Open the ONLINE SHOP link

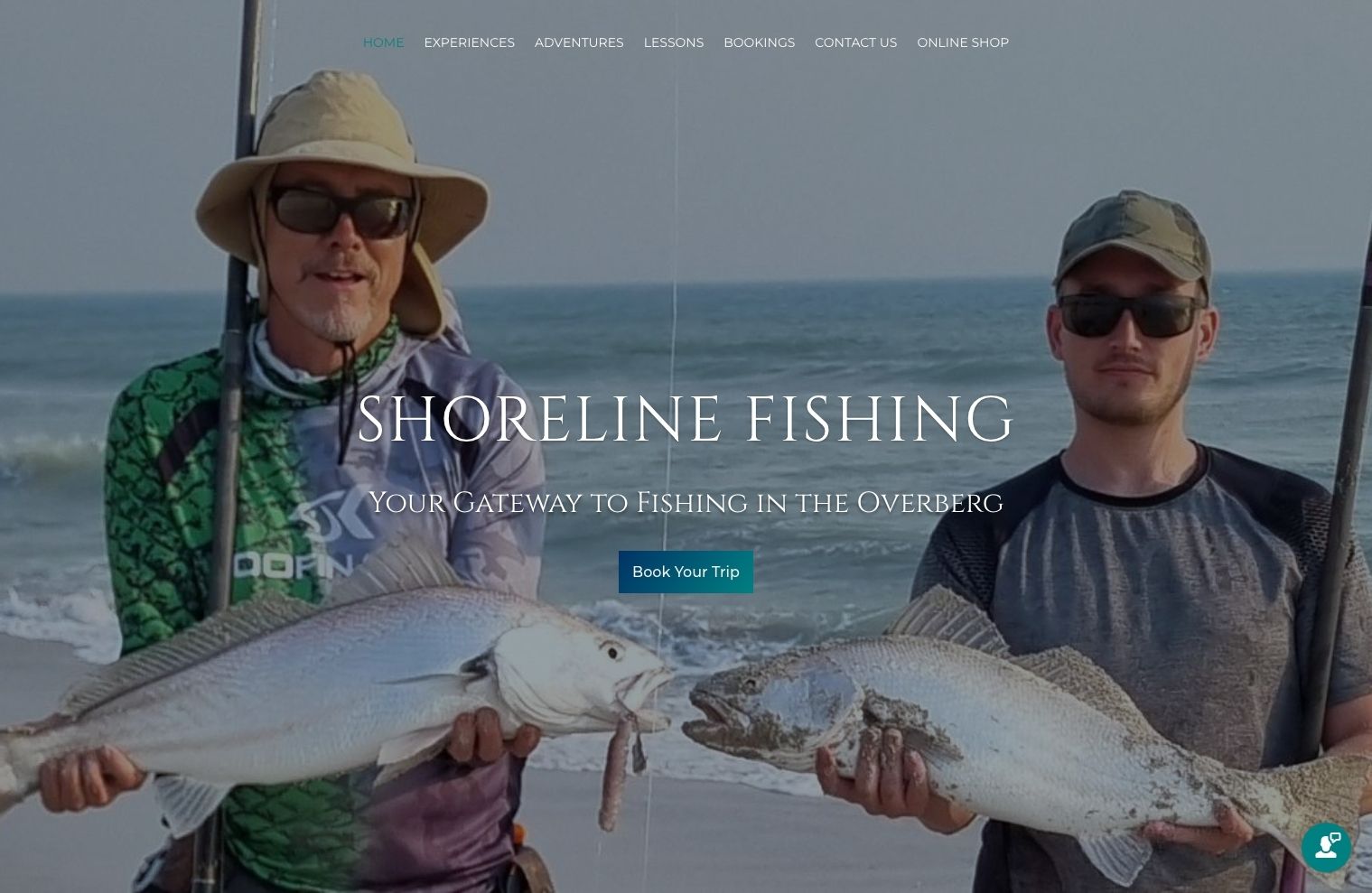963,42
